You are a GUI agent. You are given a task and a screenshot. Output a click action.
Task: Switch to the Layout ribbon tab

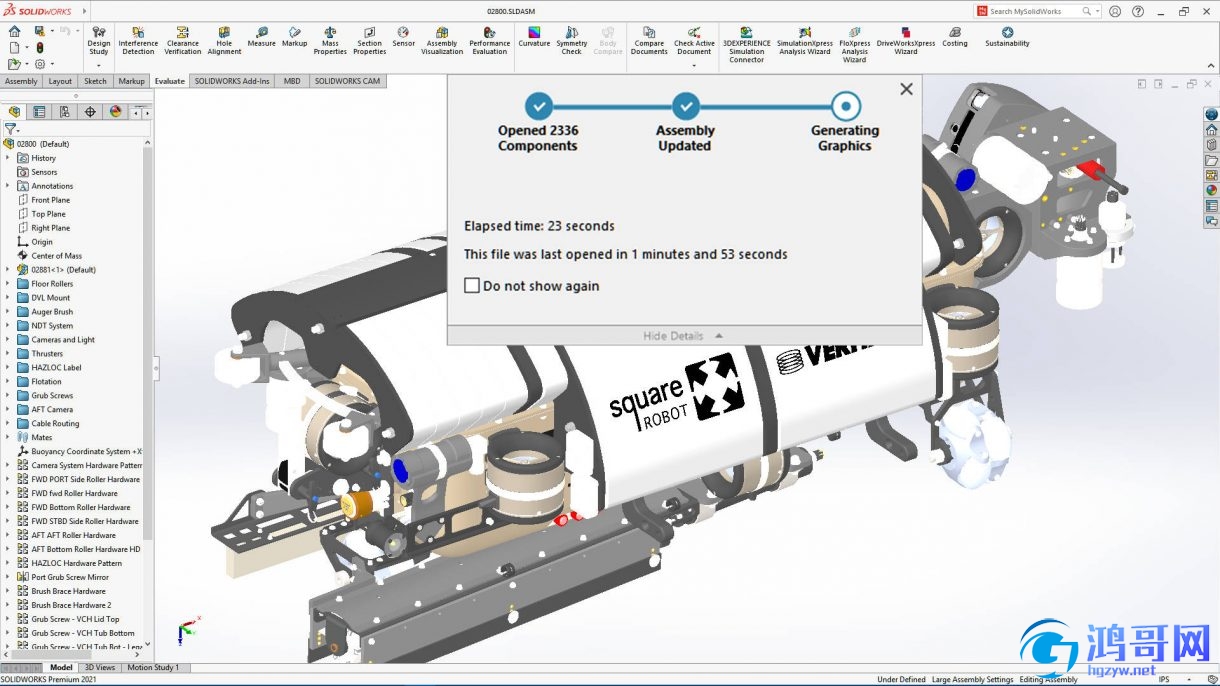coord(60,81)
